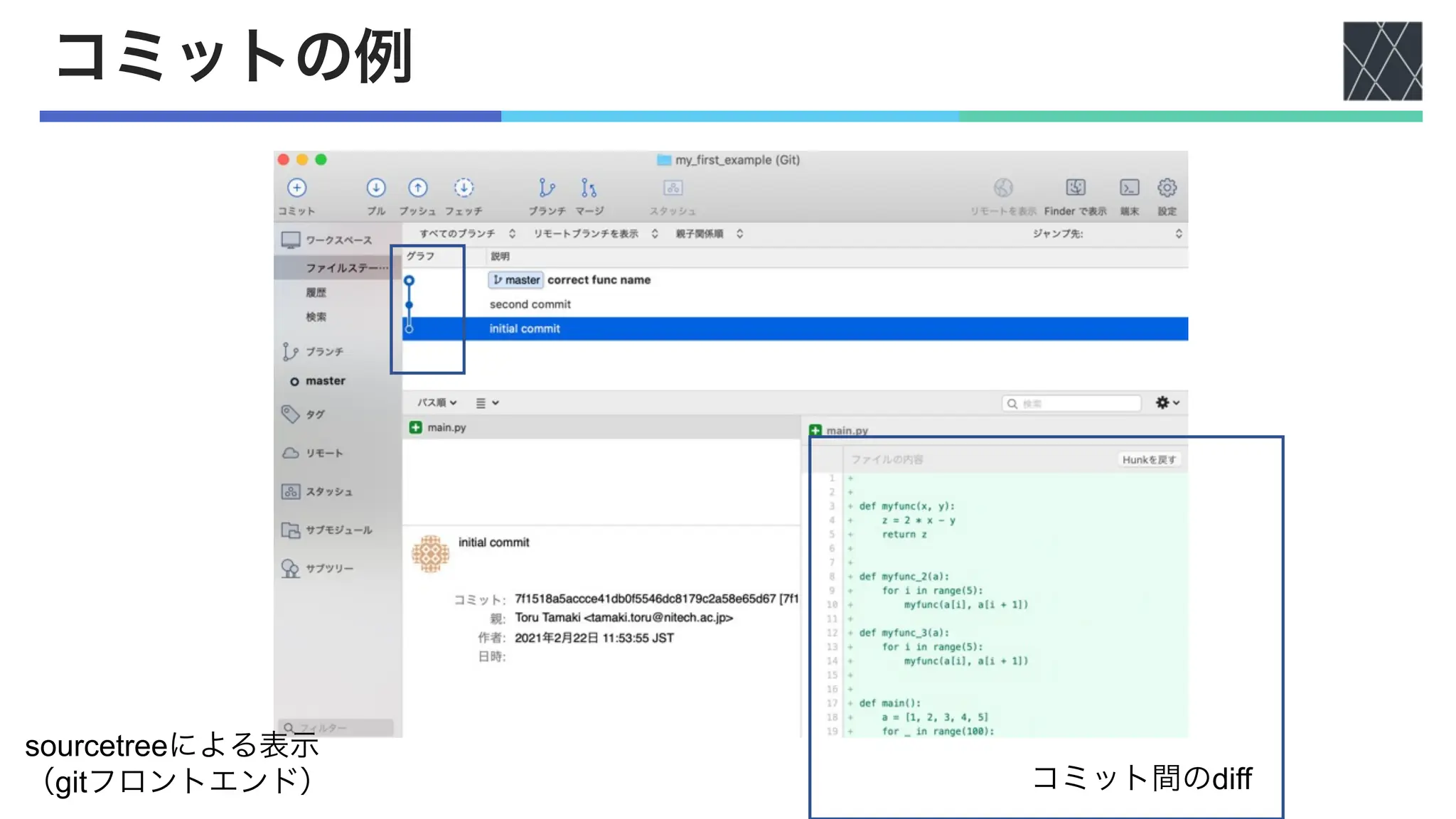Click diff line 'def main():'
The width and height of the screenshot is (1456, 819).
890,703
